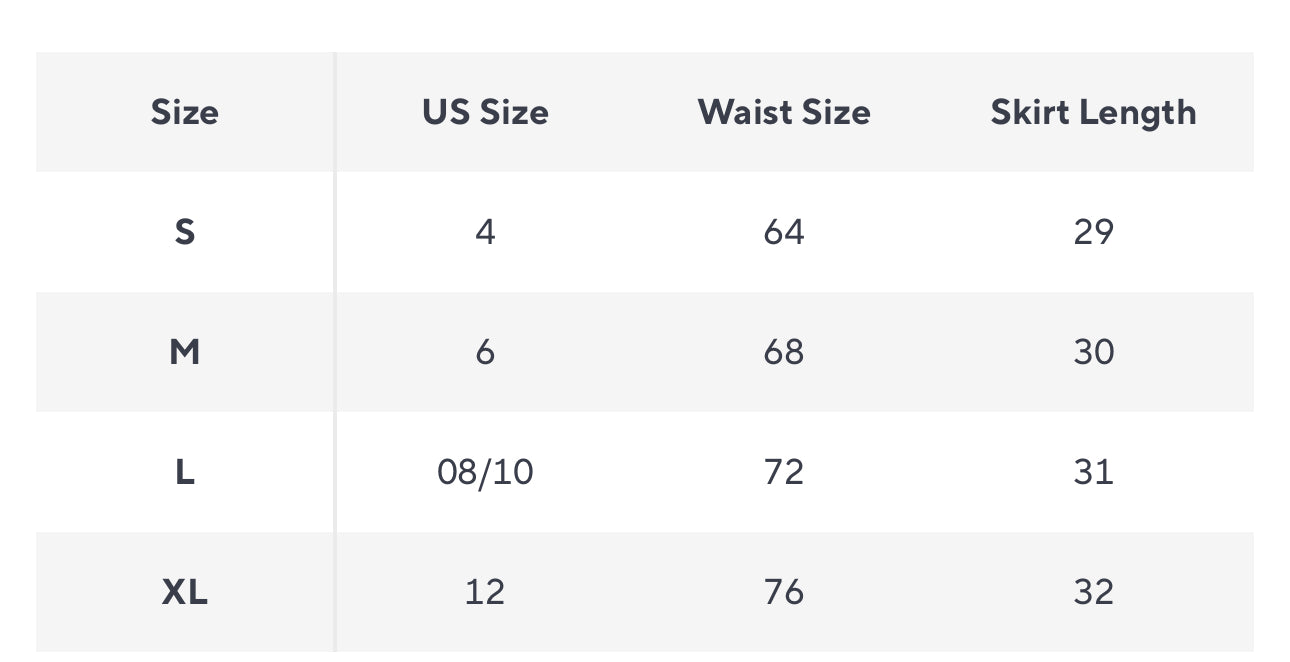Click skirt length value 30
Image resolution: width=1290 pixels, height=662 pixels.
coord(1093,352)
